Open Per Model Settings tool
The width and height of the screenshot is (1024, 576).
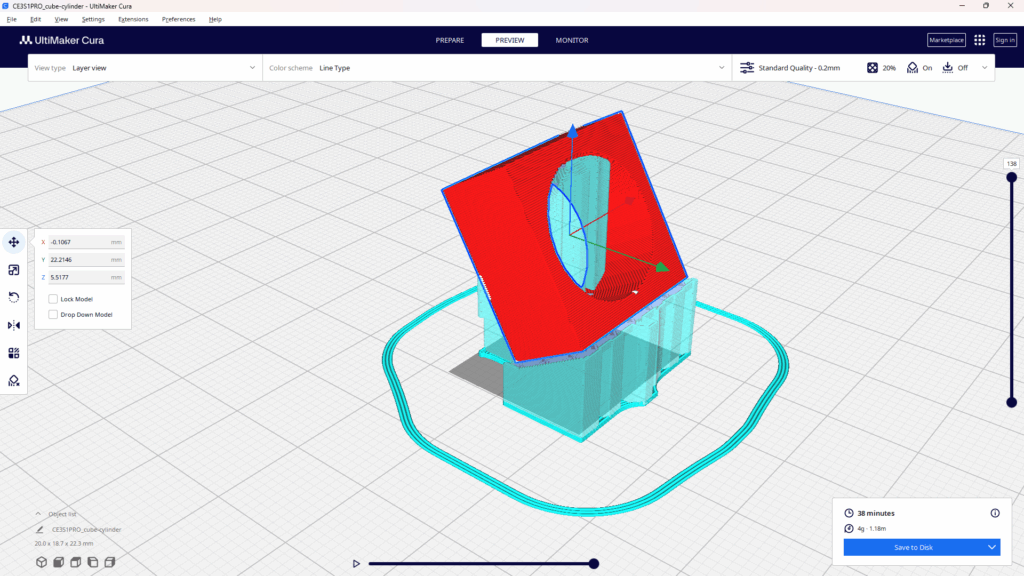14,353
